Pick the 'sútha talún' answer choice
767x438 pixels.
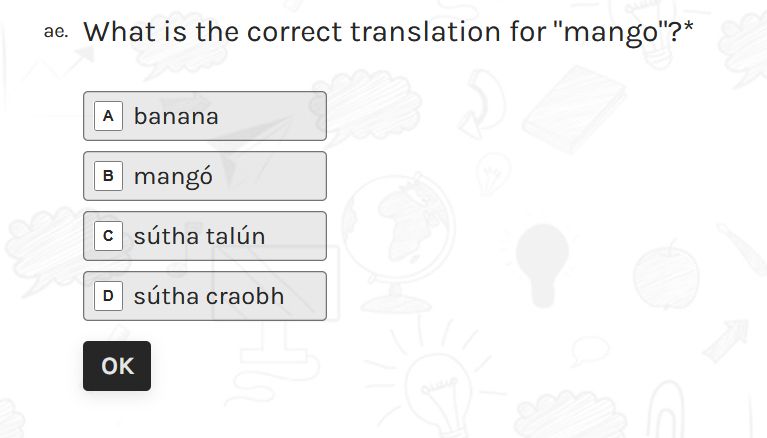click(204, 236)
